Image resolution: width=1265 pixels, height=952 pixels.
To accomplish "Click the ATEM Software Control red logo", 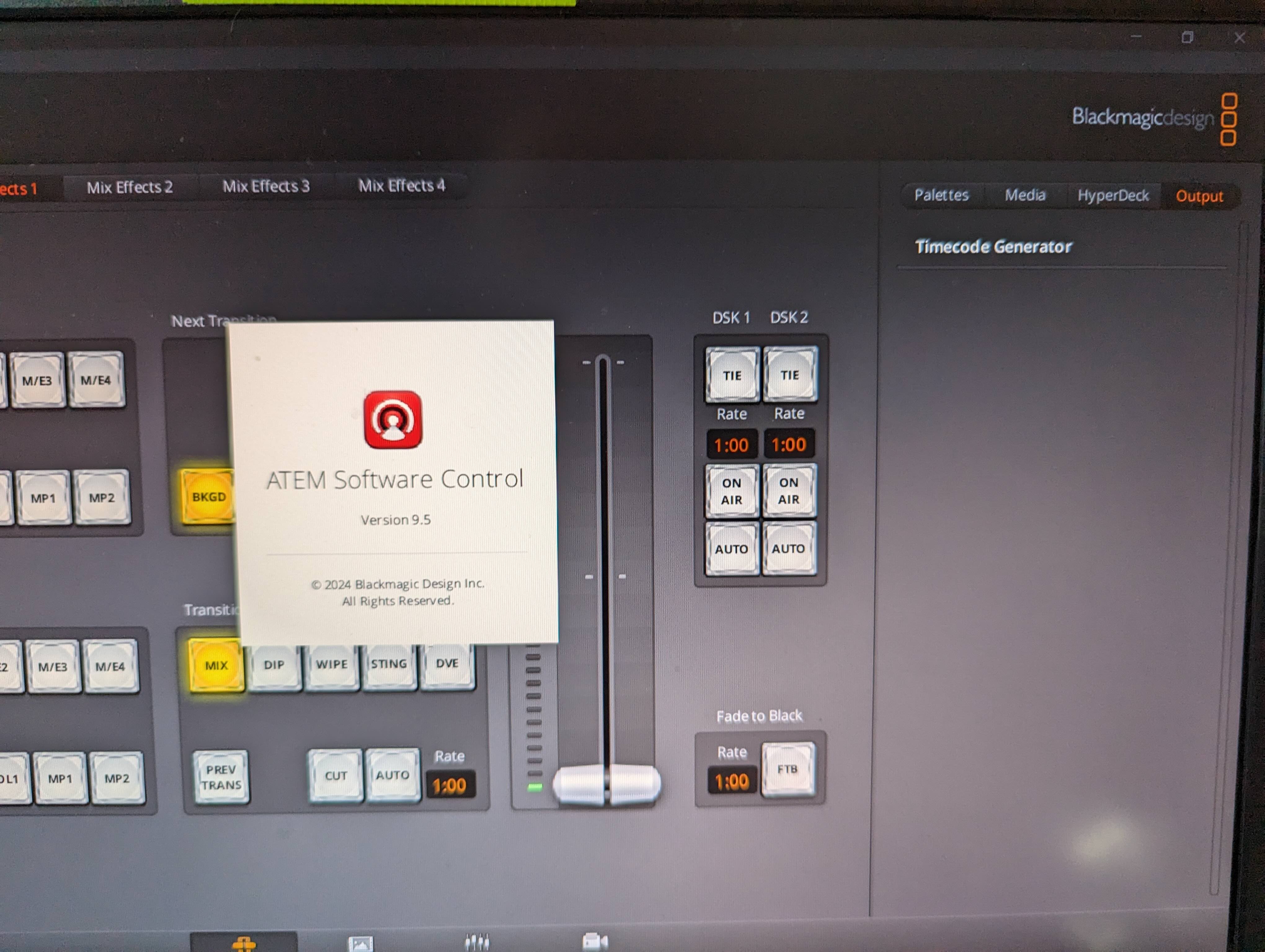I will point(393,419).
